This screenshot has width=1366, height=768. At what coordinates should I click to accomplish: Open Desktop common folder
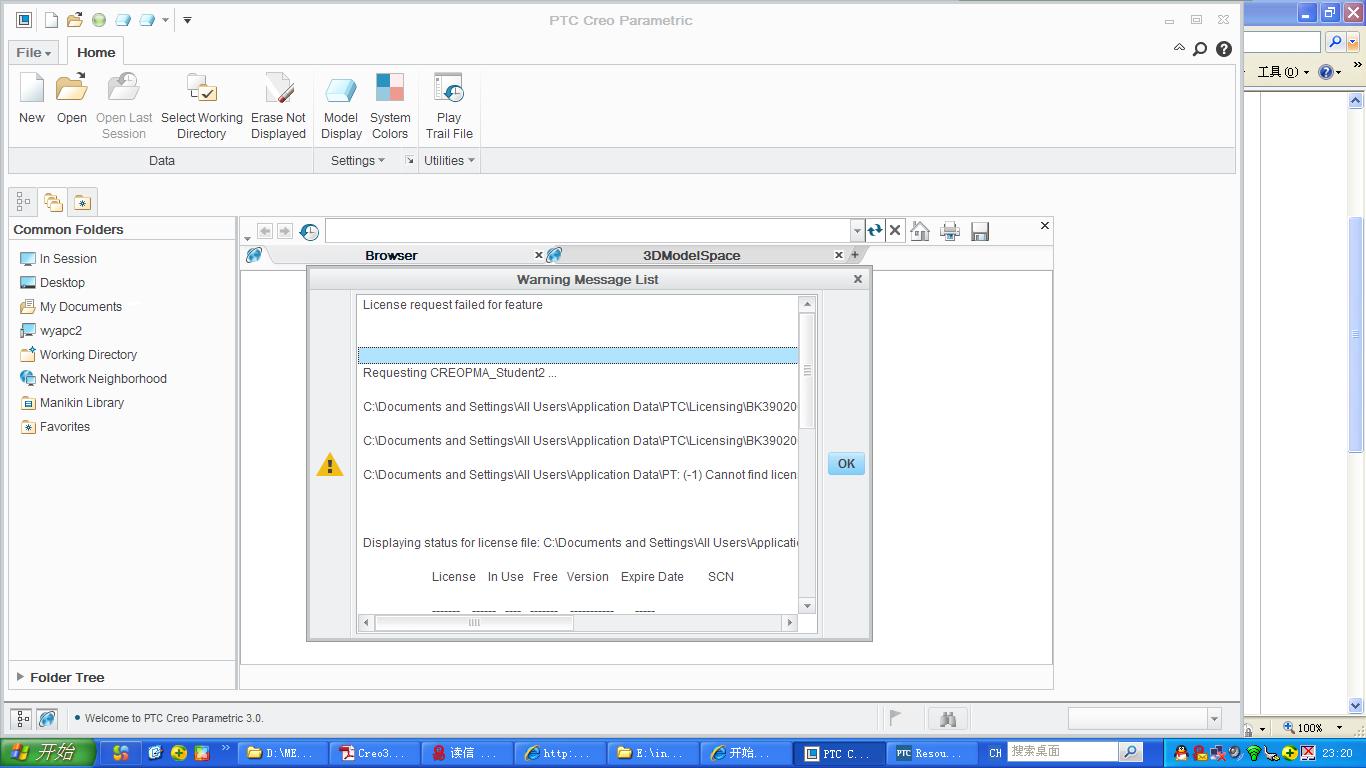coord(52,282)
